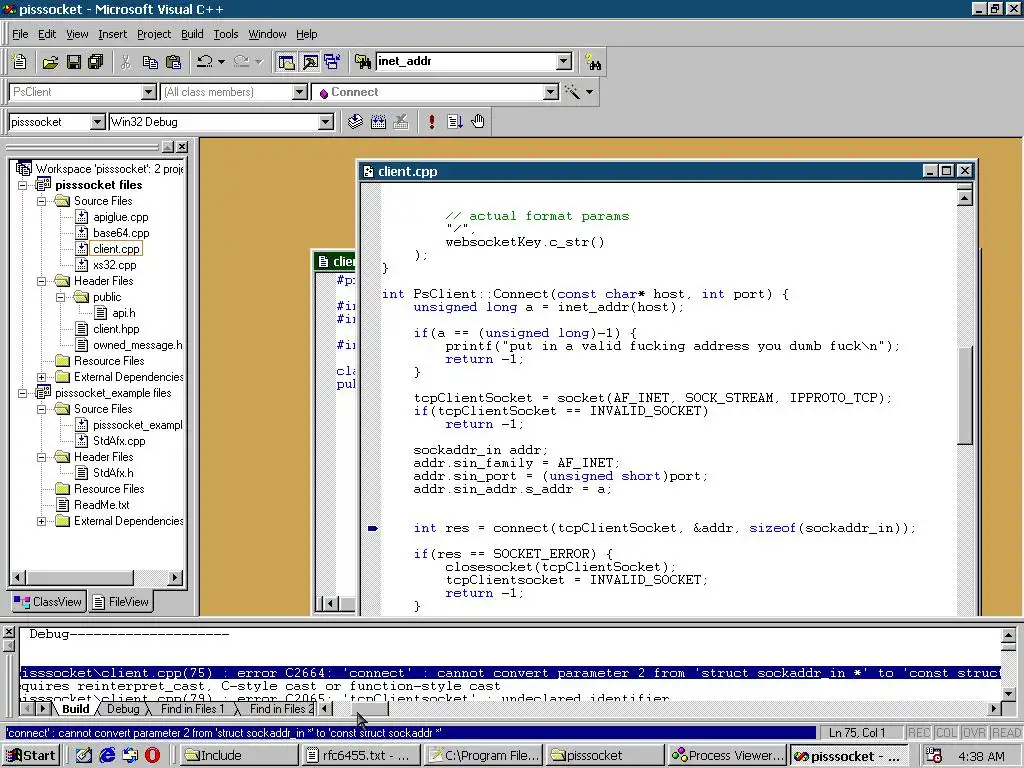Click the Window List toolbar icon
Viewport: 1024px width, 768px height.
tap(332, 62)
